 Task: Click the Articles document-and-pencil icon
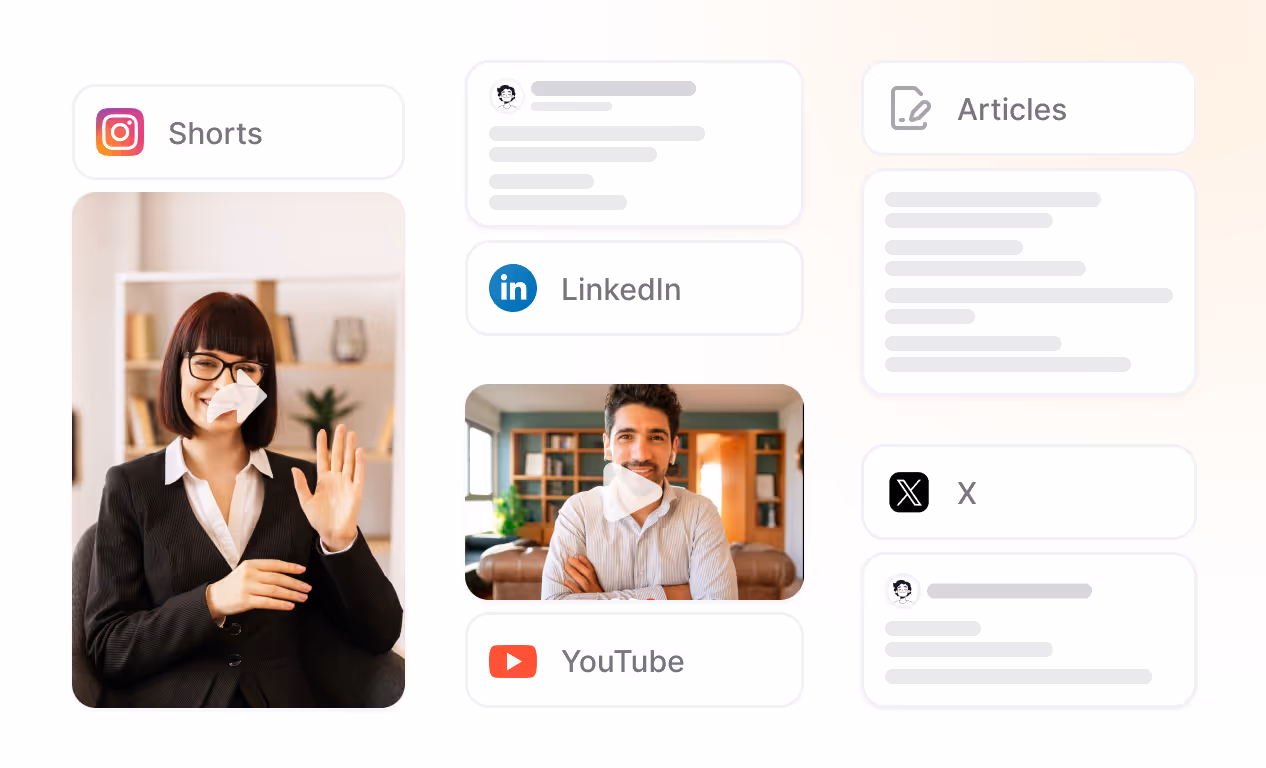coord(909,109)
